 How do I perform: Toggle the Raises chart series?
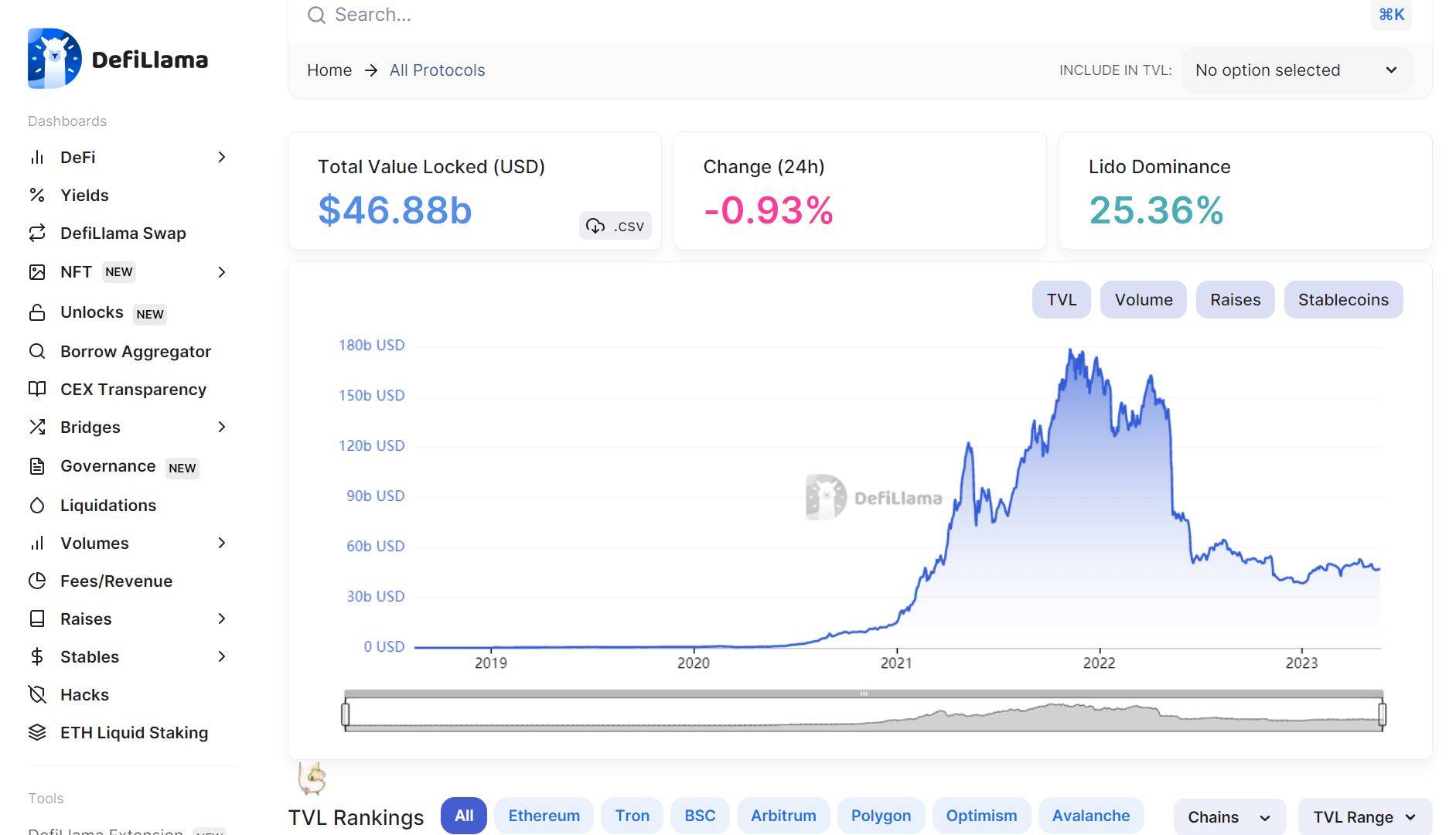(x=1235, y=300)
